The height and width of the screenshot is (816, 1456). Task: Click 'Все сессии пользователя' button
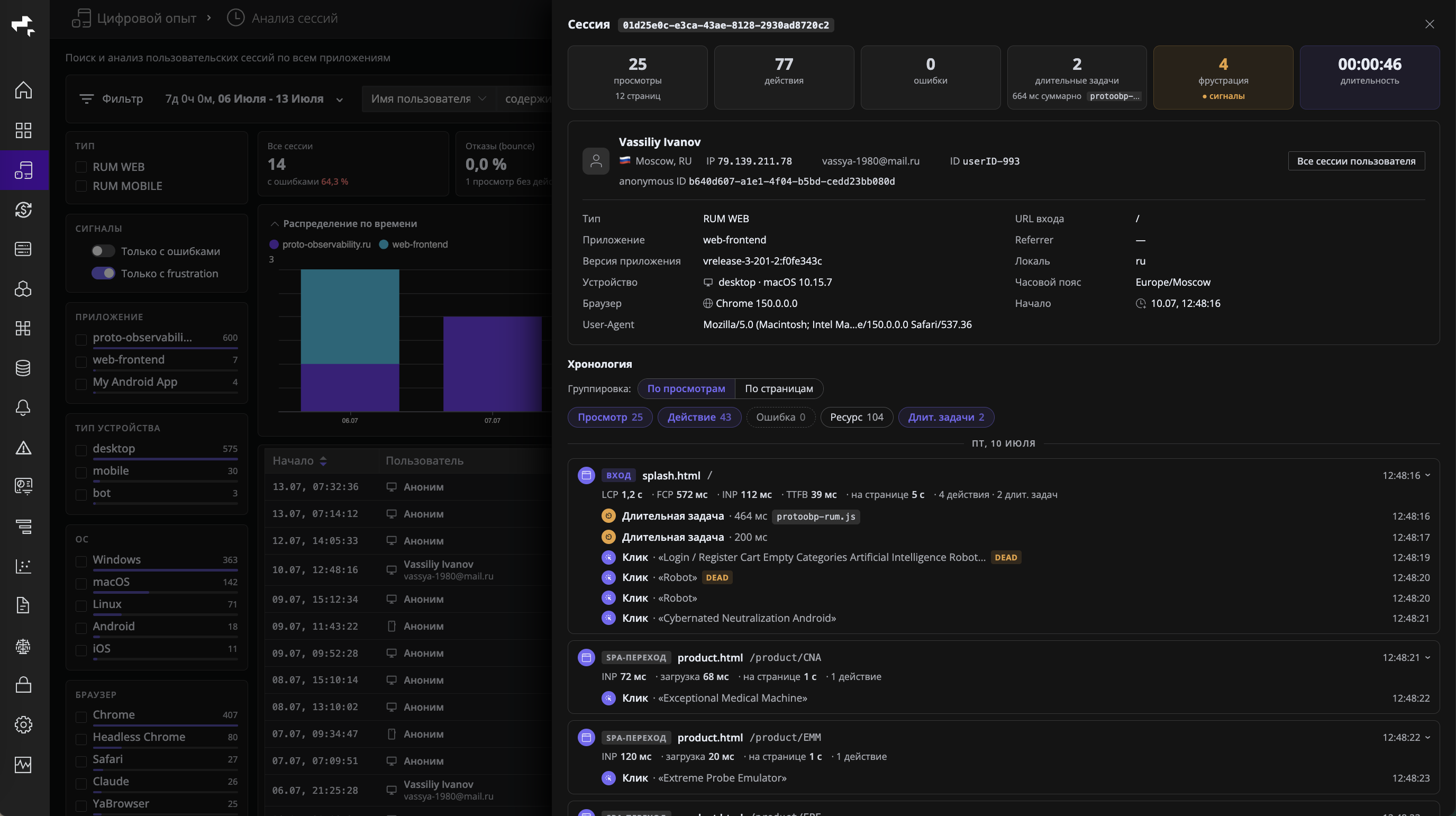[x=1356, y=161]
